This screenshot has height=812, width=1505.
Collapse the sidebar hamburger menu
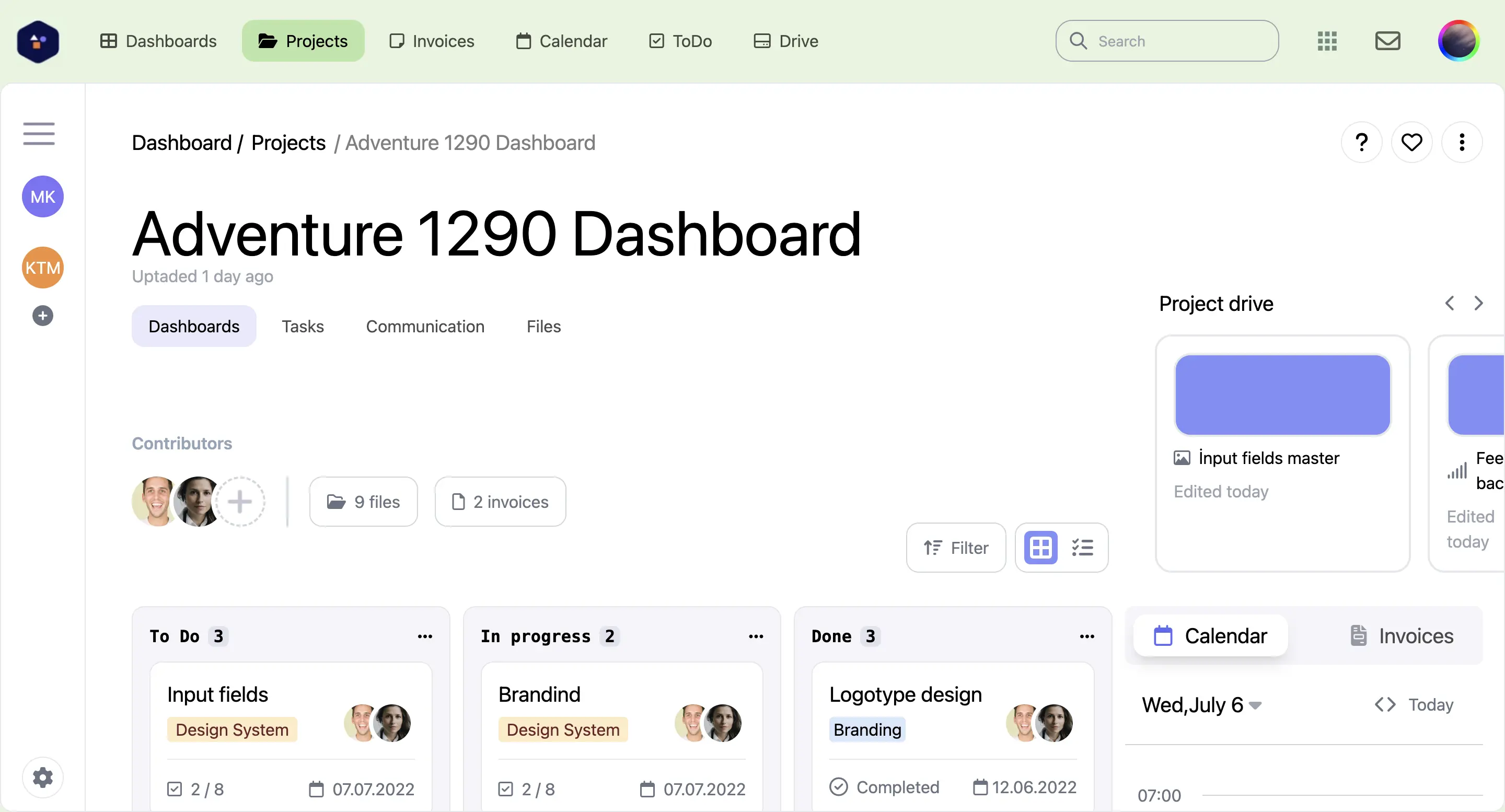(x=38, y=134)
